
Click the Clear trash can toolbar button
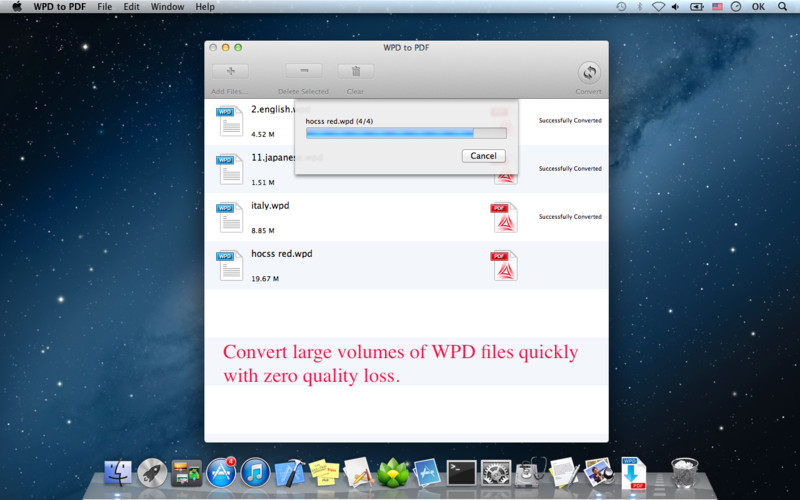(x=356, y=71)
